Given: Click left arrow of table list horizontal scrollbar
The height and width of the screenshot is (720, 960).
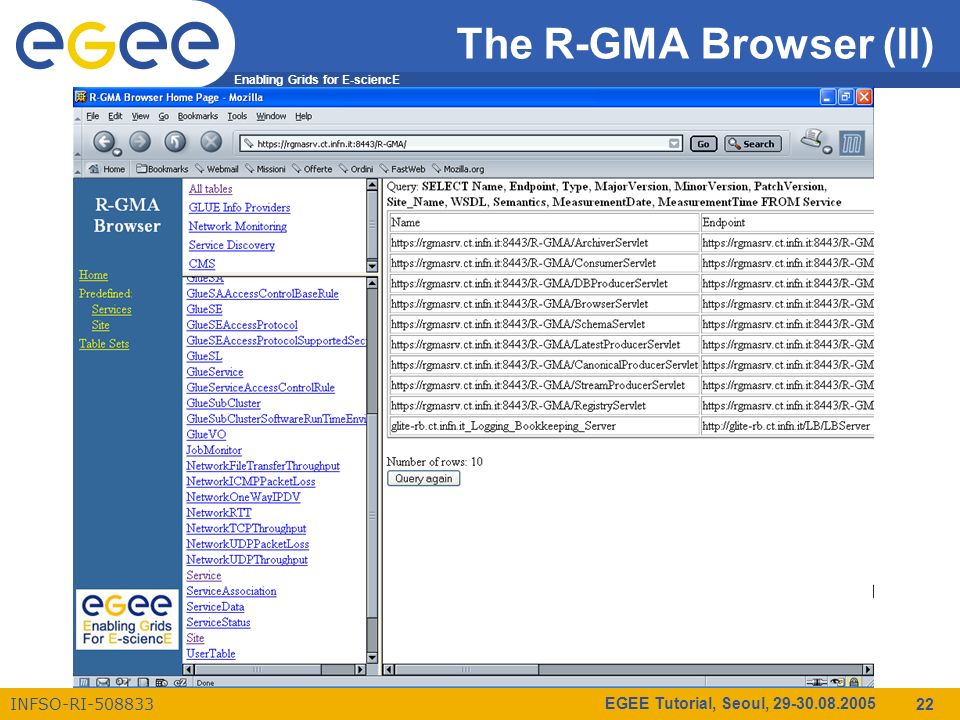Looking at the screenshot, I should [x=189, y=670].
